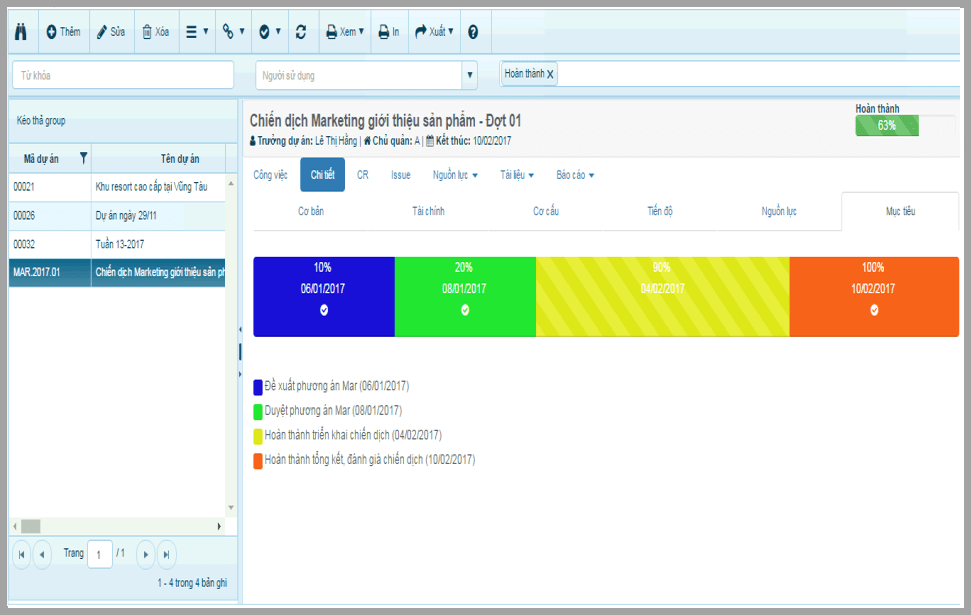Open the Xuất export dropdown

(434, 32)
